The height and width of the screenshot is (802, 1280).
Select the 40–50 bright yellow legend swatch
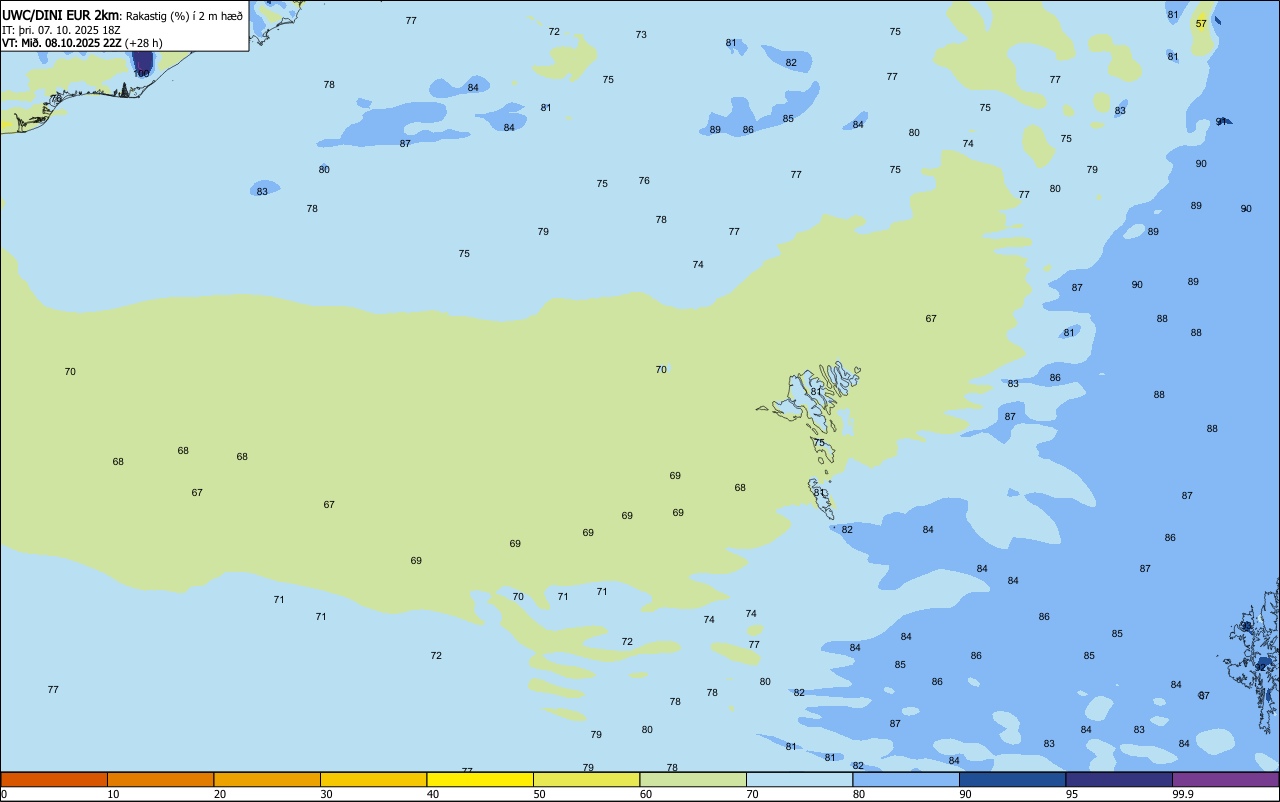coord(480,779)
